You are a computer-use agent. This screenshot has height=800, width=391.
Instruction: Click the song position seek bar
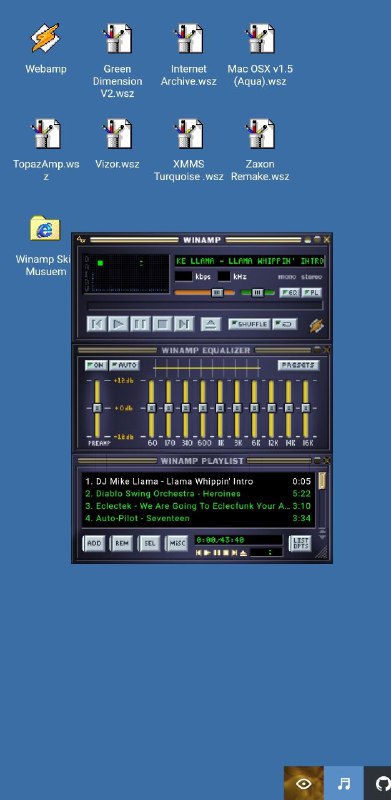point(205,306)
